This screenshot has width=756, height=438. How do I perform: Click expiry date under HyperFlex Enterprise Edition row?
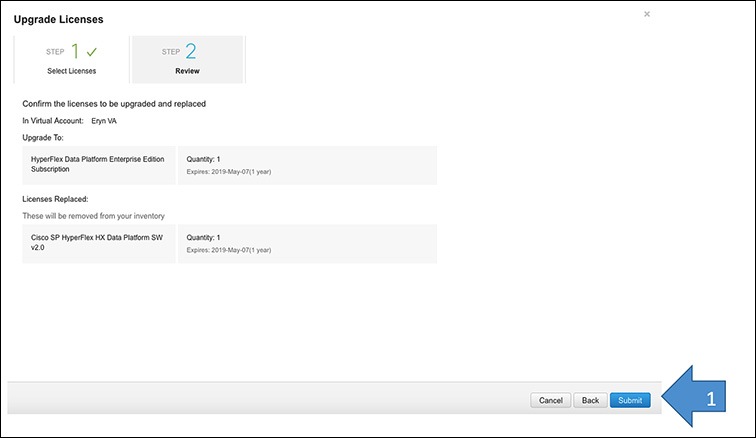click(229, 172)
